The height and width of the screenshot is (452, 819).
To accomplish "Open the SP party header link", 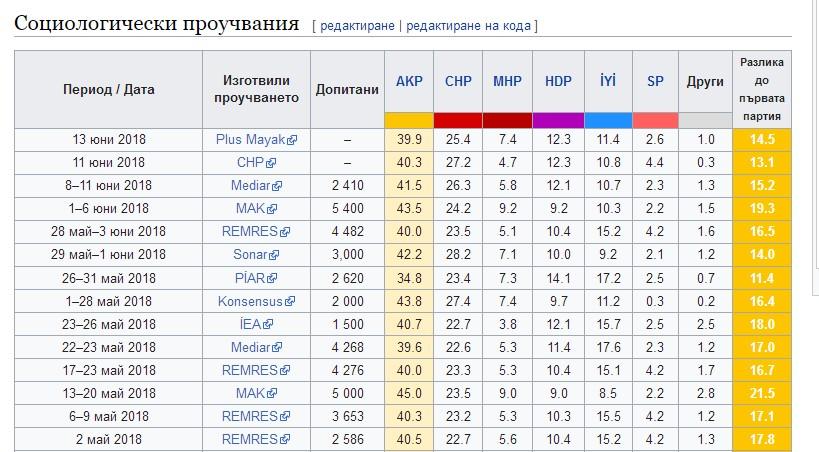I will tap(655, 81).
